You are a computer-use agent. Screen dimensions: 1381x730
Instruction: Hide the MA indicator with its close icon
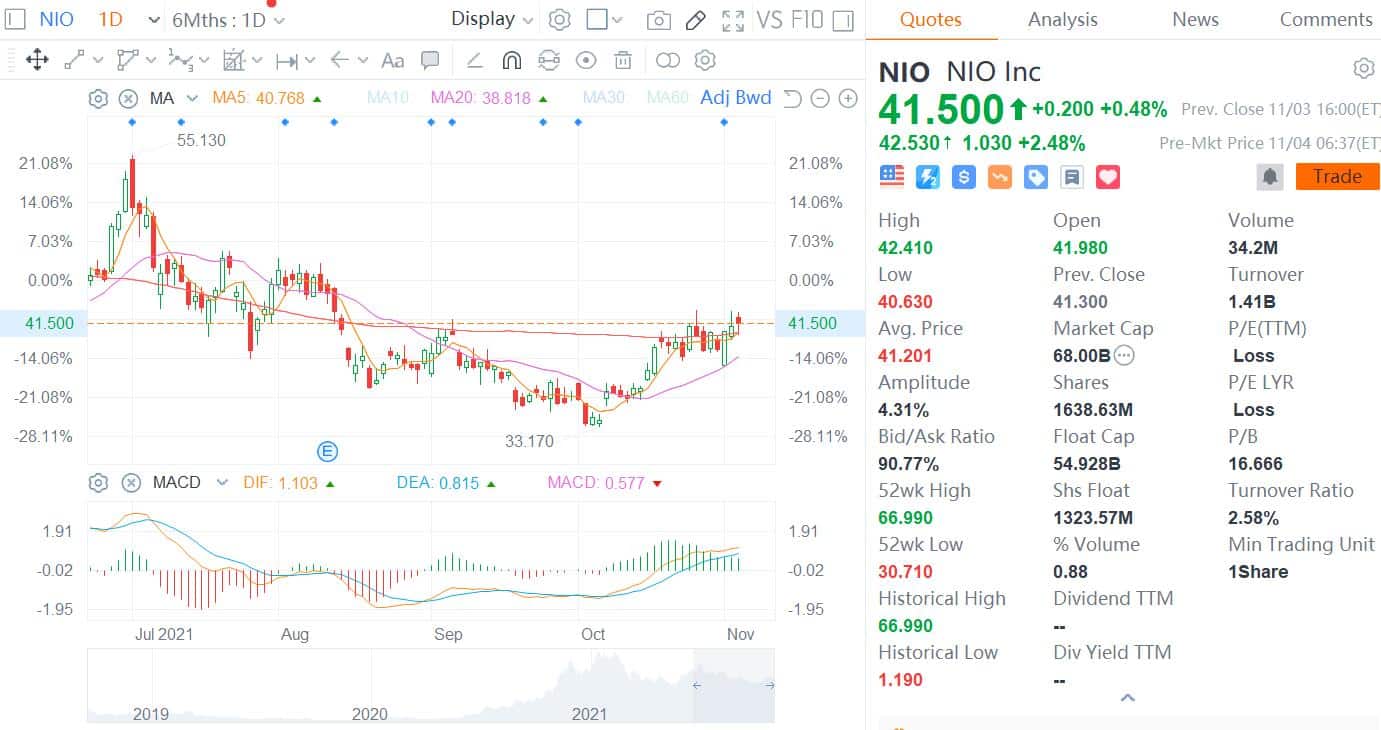[129, 98]
